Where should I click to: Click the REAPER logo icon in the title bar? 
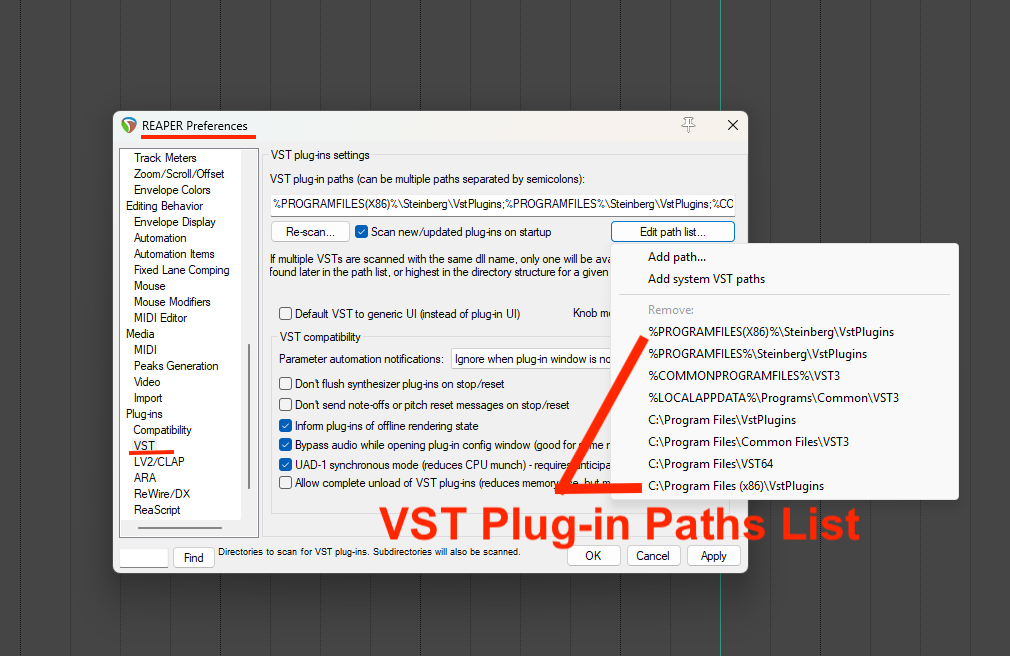point(128,126)
